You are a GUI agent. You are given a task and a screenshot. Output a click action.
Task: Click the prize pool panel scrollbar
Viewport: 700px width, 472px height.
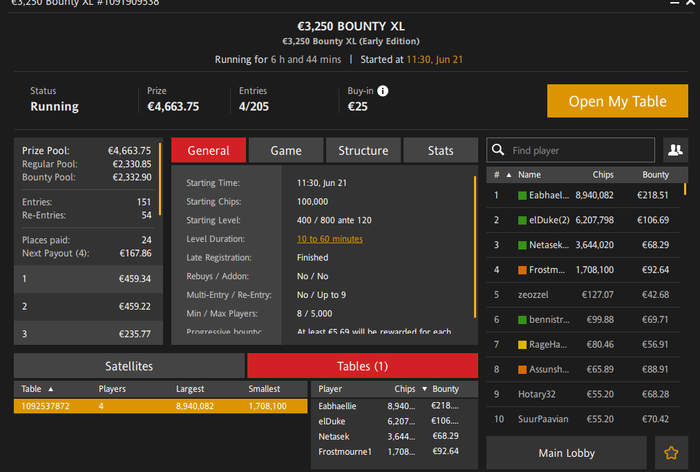(x=160, y=179)
